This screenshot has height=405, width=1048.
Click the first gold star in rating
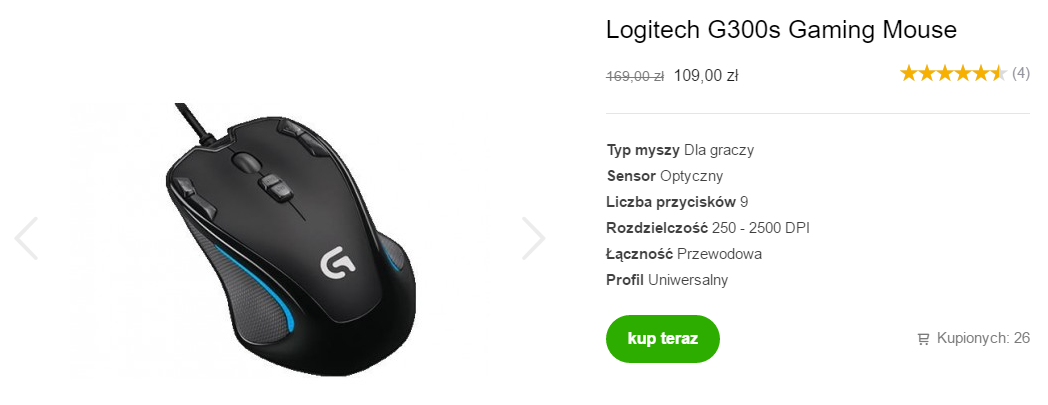[x=908, y=74]
